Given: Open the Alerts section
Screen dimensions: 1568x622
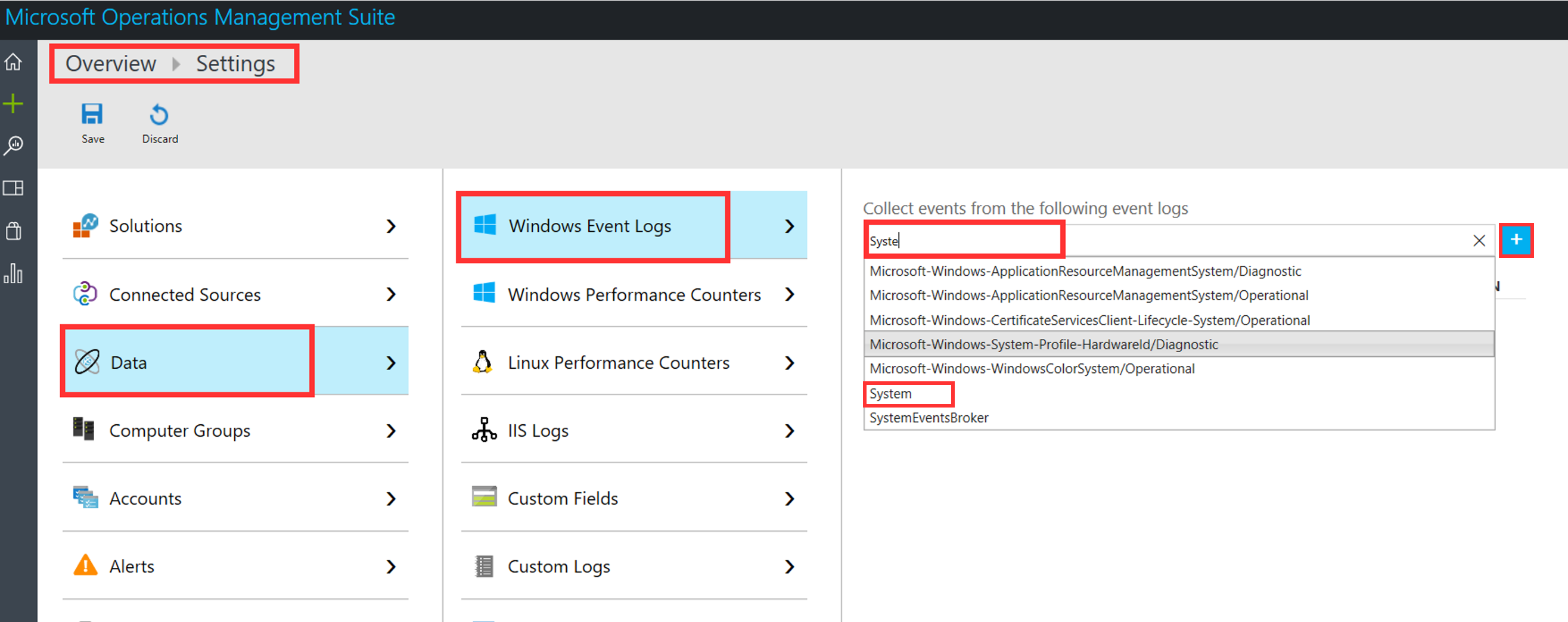Looking at the screenshot, I should click(x=235, y=567).
